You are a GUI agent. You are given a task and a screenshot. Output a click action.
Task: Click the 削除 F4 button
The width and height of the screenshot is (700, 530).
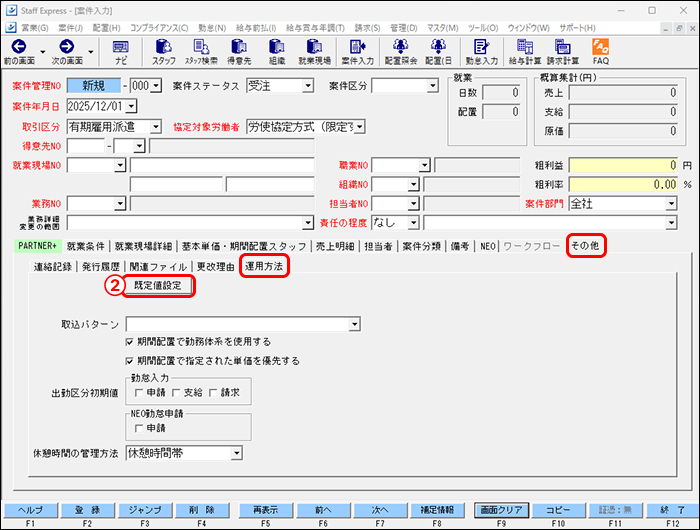(x=202, y=510)
